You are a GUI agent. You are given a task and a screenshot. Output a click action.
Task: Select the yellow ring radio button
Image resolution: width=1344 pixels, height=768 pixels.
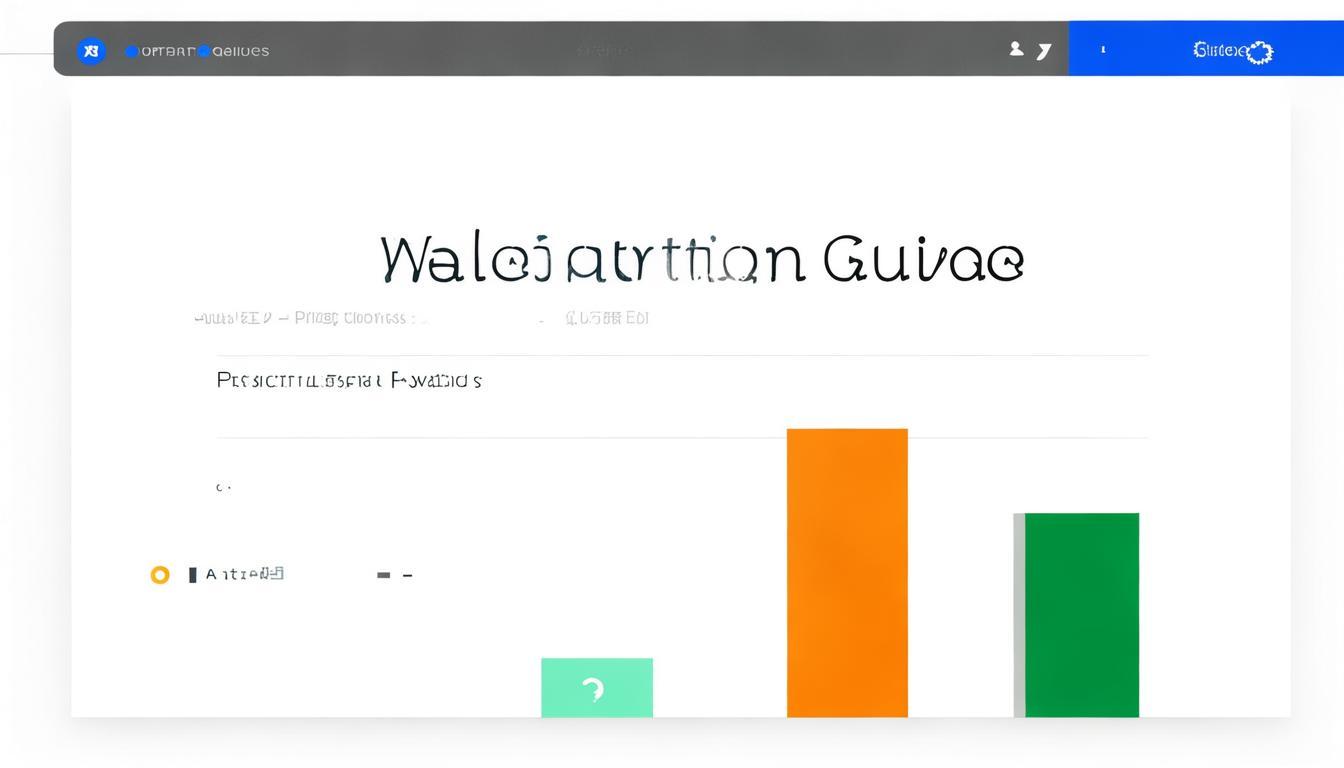(x=160, y=575)
